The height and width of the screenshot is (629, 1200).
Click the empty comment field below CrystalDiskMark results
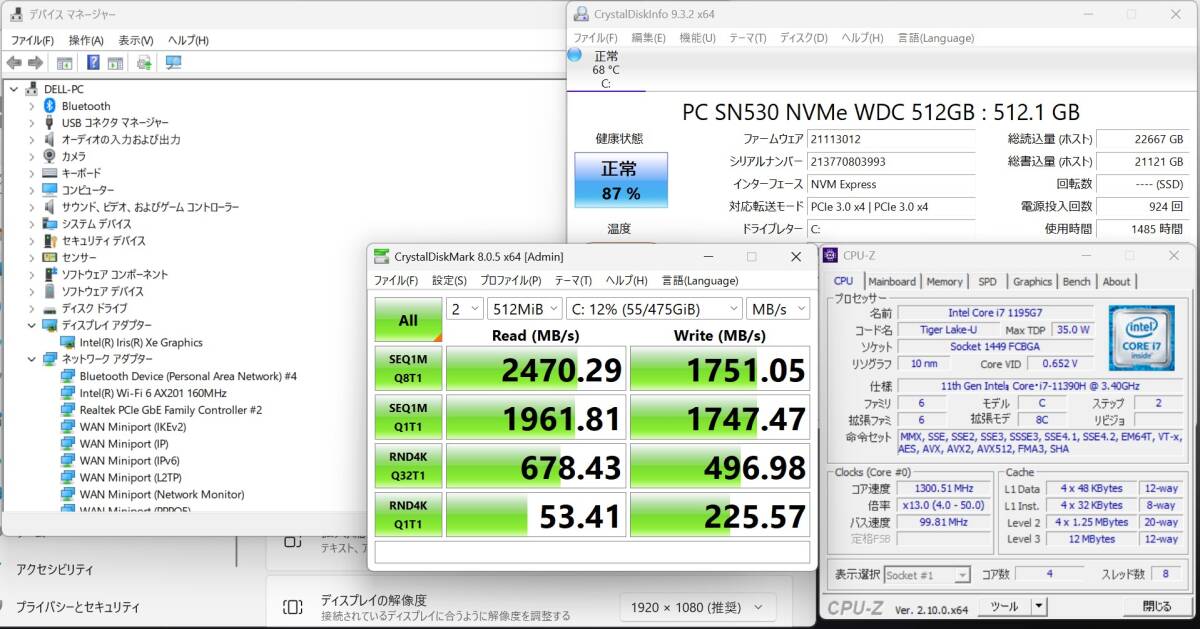[592, 551]
